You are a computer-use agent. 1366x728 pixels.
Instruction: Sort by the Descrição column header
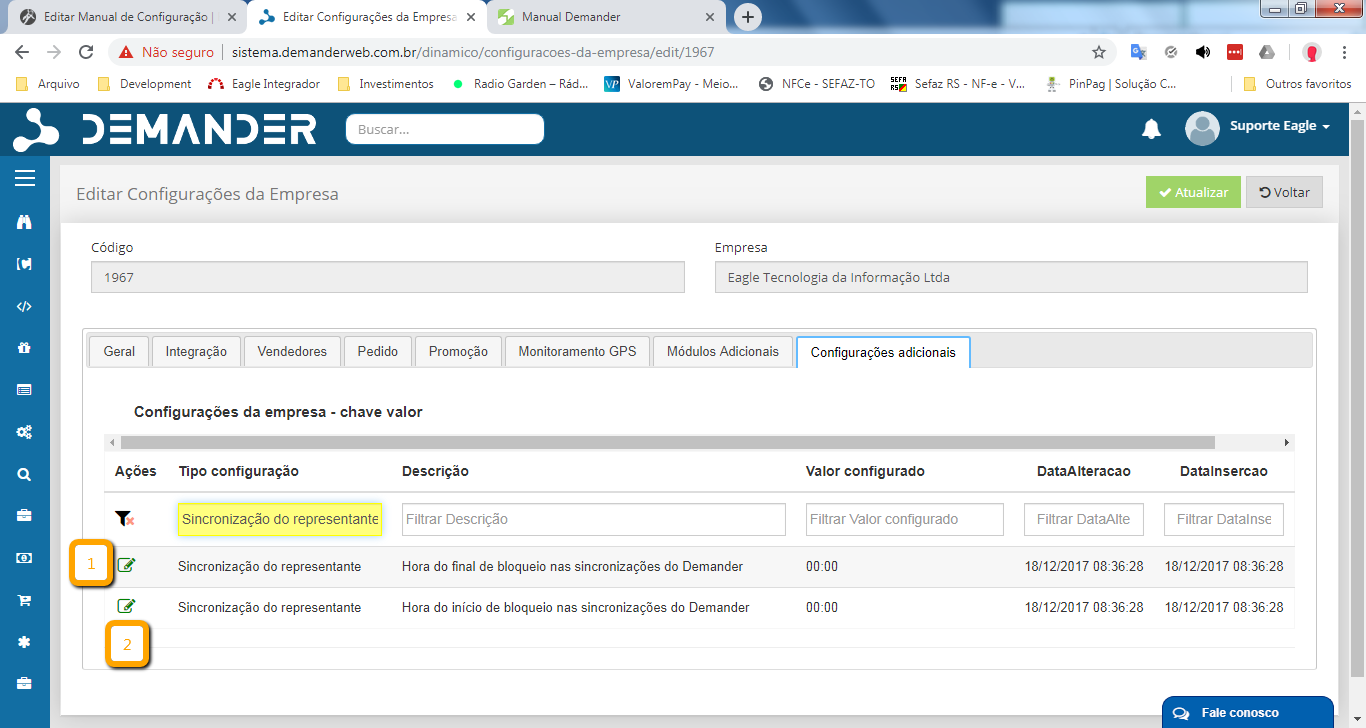(x=435, y=471)
